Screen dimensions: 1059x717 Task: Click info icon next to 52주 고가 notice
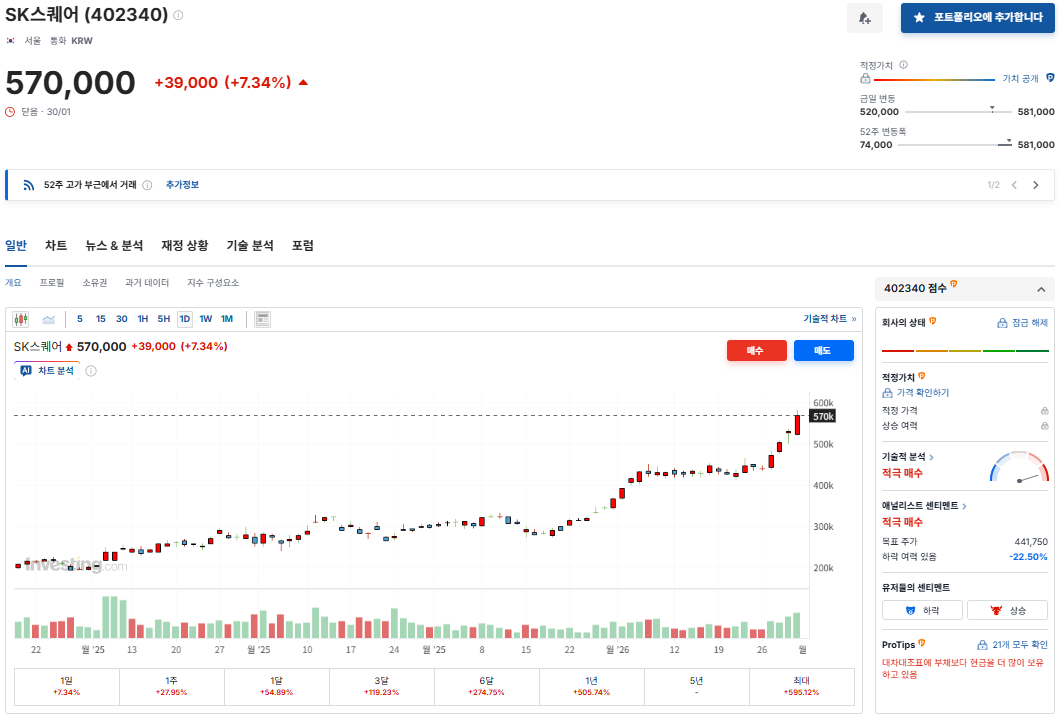click(147, 185)
